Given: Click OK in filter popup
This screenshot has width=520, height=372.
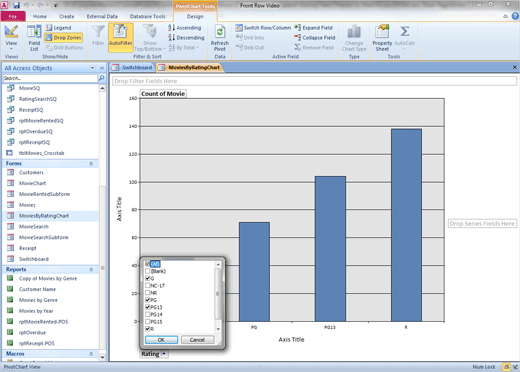Looking at the screenshot, I should coord(161,340).
